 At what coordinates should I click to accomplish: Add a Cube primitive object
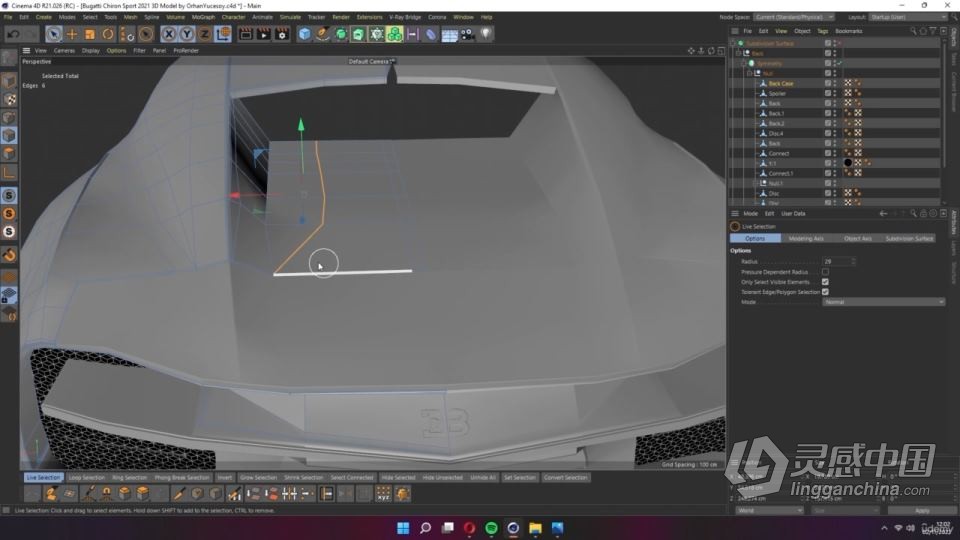tap(304, 34)
